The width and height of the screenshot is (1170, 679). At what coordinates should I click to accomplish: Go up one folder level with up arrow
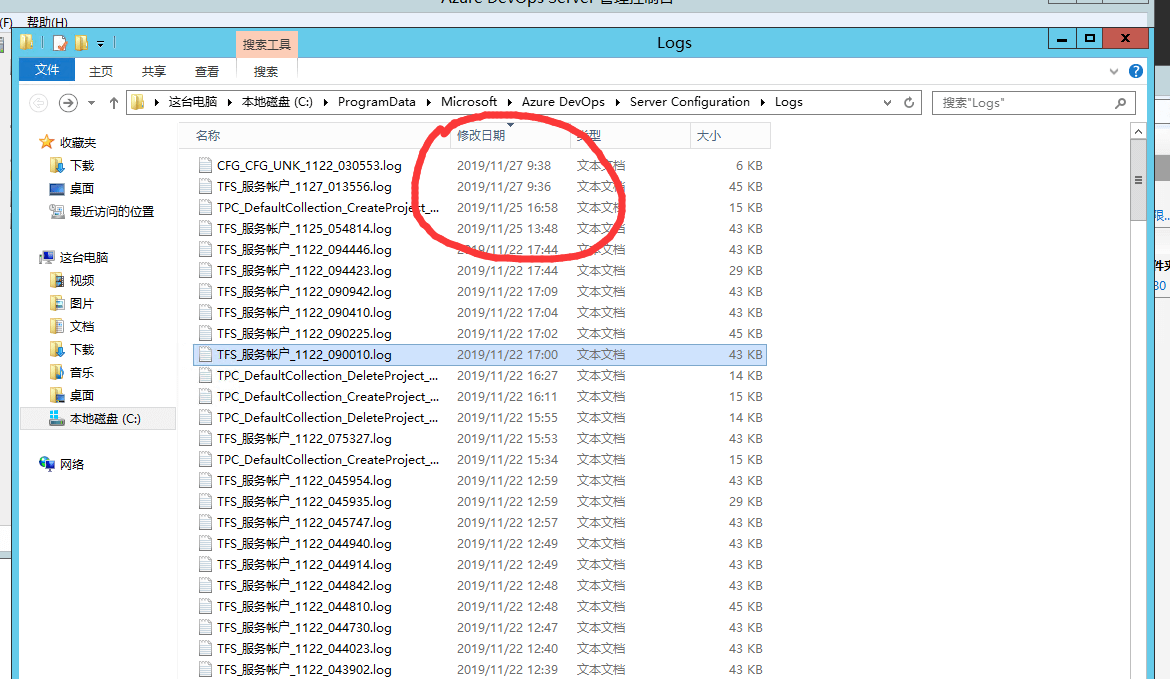[x=114, y=102]
